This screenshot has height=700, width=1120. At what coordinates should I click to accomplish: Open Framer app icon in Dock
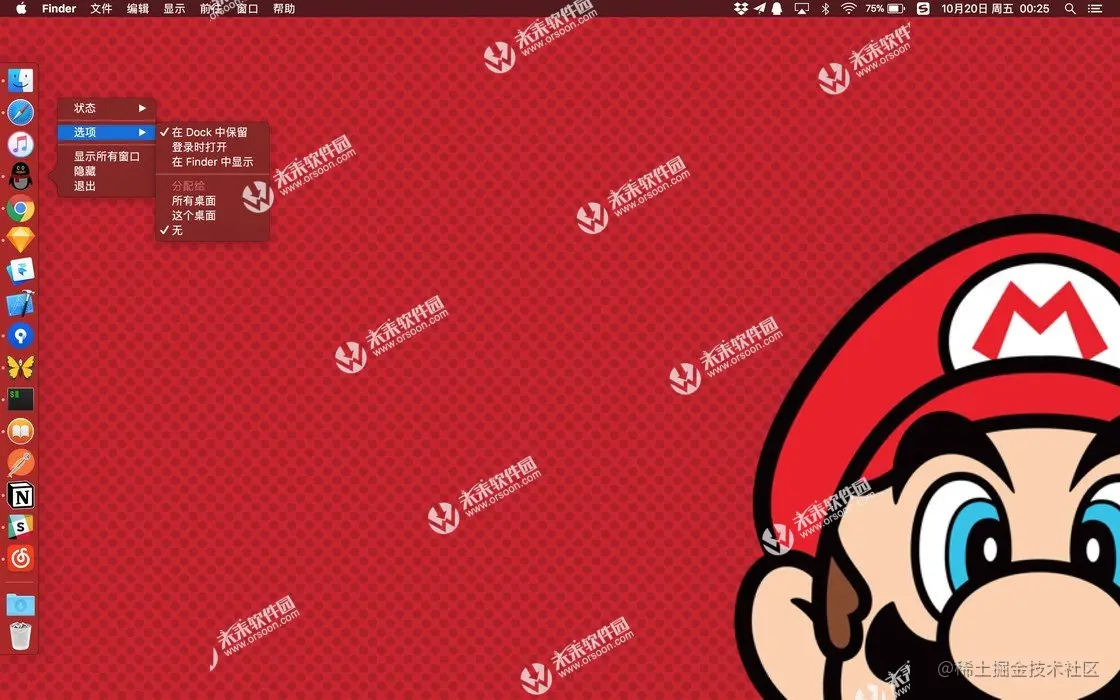pos(20,271)
